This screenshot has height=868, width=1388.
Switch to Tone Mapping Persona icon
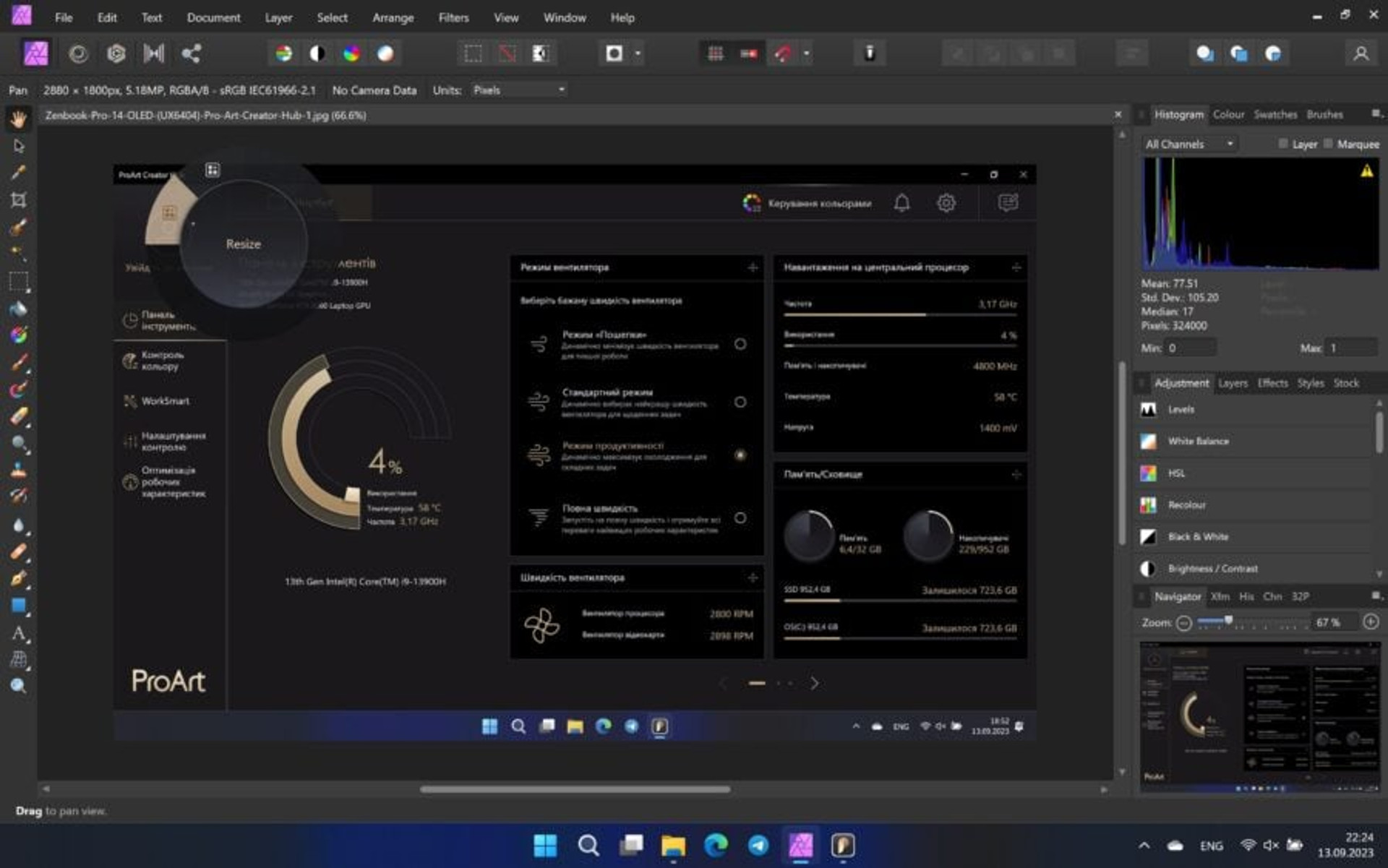tap(153, 53)
